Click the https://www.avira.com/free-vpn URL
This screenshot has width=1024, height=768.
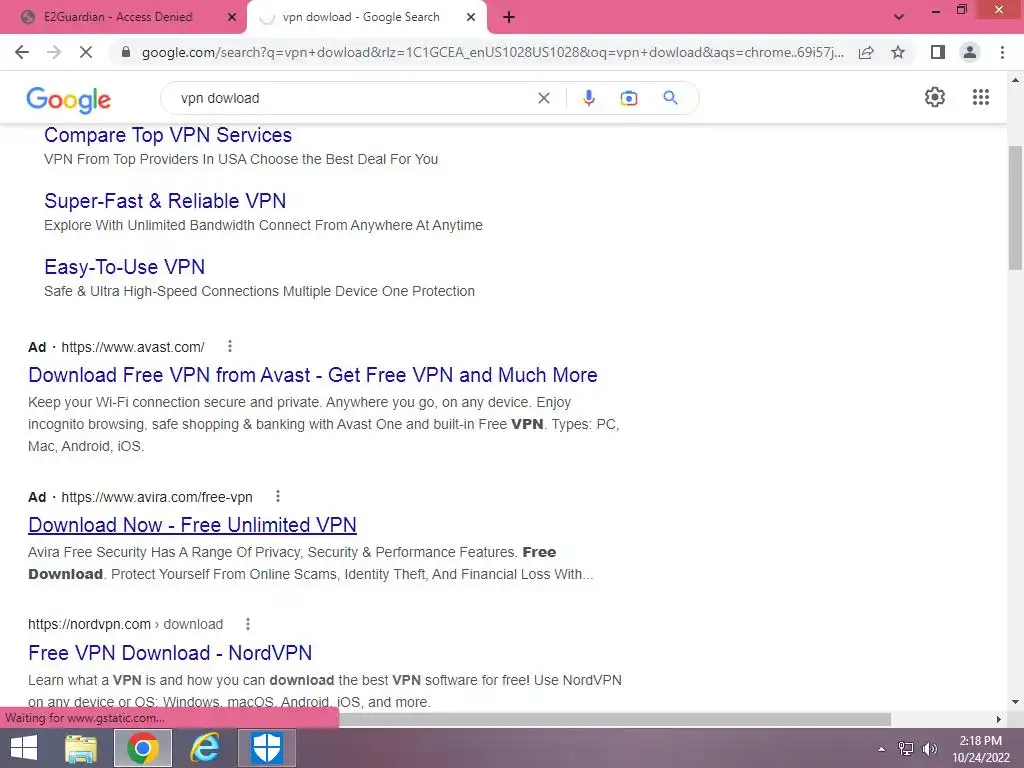(157, 497)
